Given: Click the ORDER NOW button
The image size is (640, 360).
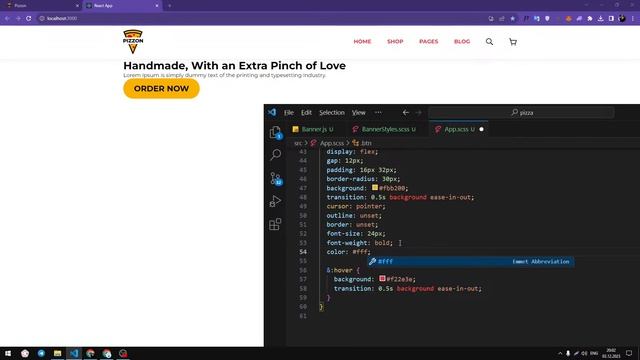Looking at the screenshot, I should pos(161,89).
